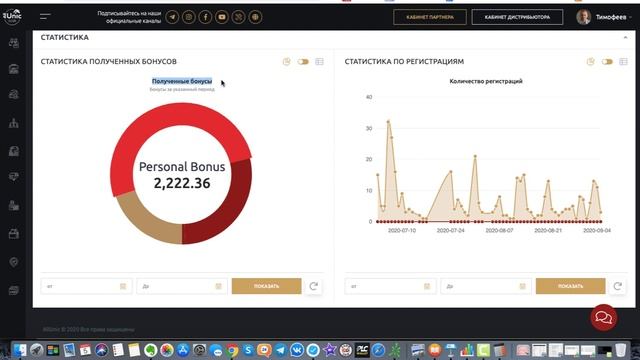The width and height of the screenshot is (640, 360).
Task: Focus the bonus 'до' date field
Action: point(182,286)
